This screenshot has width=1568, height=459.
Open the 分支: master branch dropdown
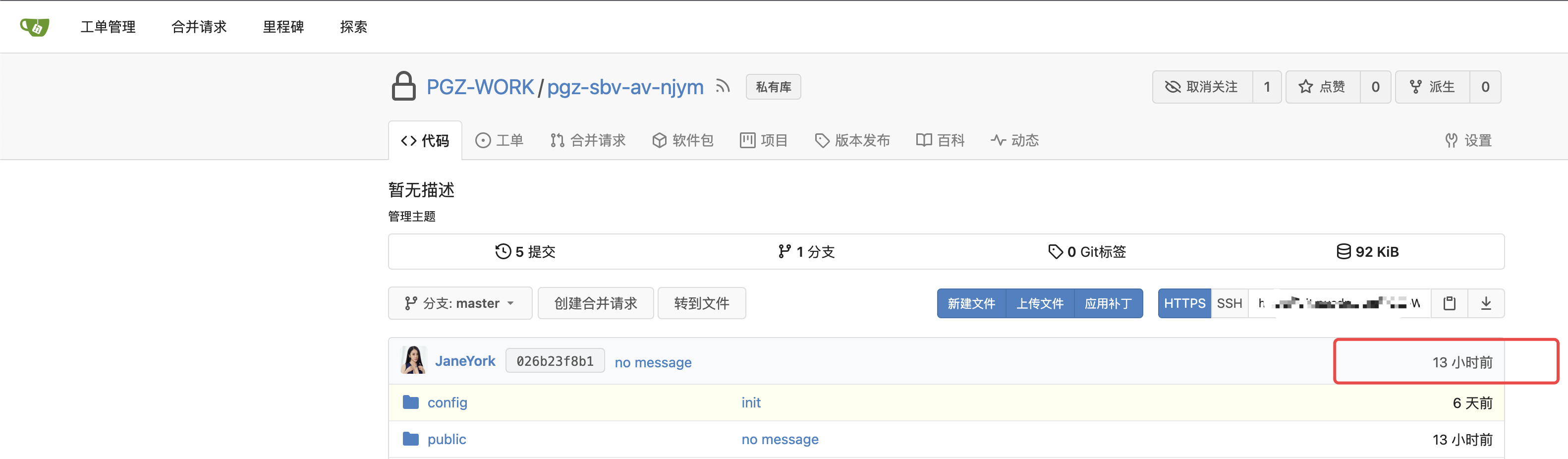(x=460, y=302)
